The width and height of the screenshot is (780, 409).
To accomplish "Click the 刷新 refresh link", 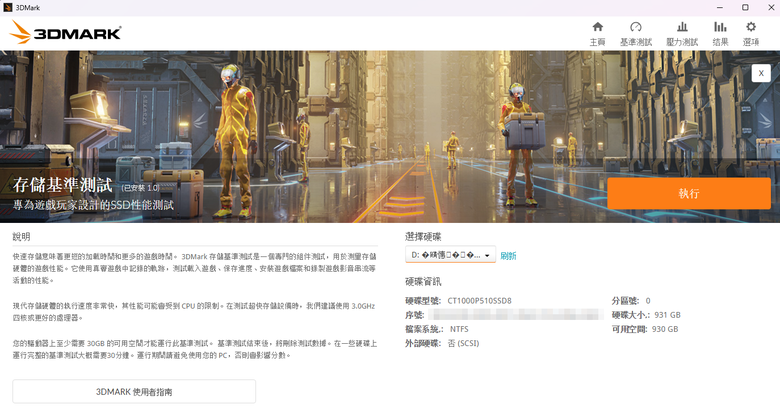I will [508, 256].
